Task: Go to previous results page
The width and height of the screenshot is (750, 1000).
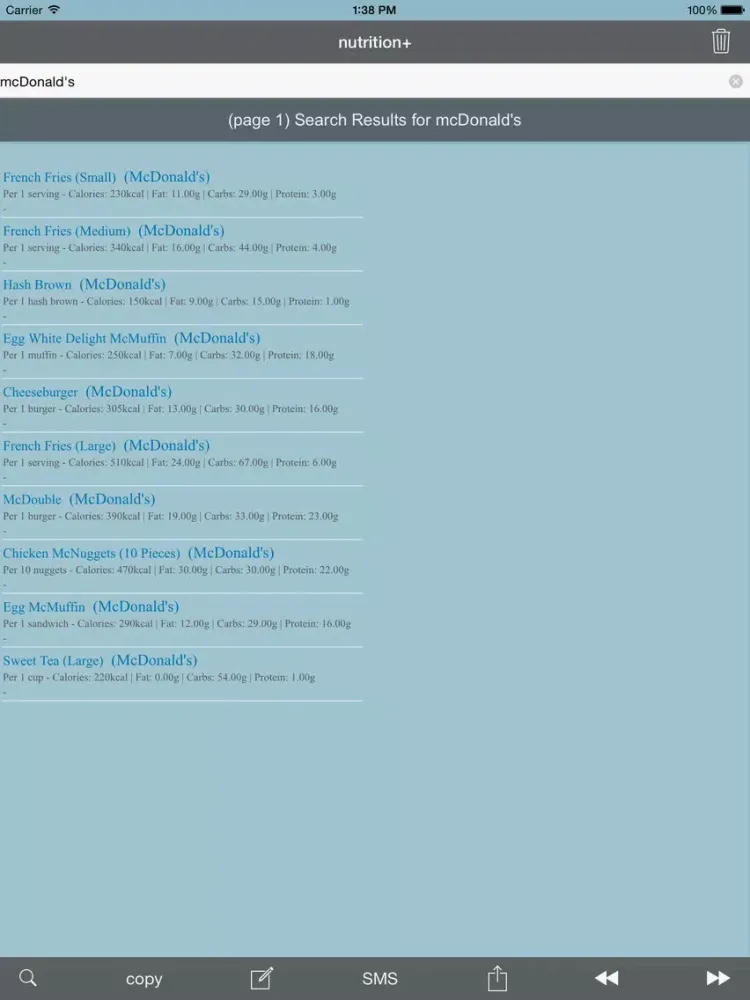Action: tap(607, 978)
